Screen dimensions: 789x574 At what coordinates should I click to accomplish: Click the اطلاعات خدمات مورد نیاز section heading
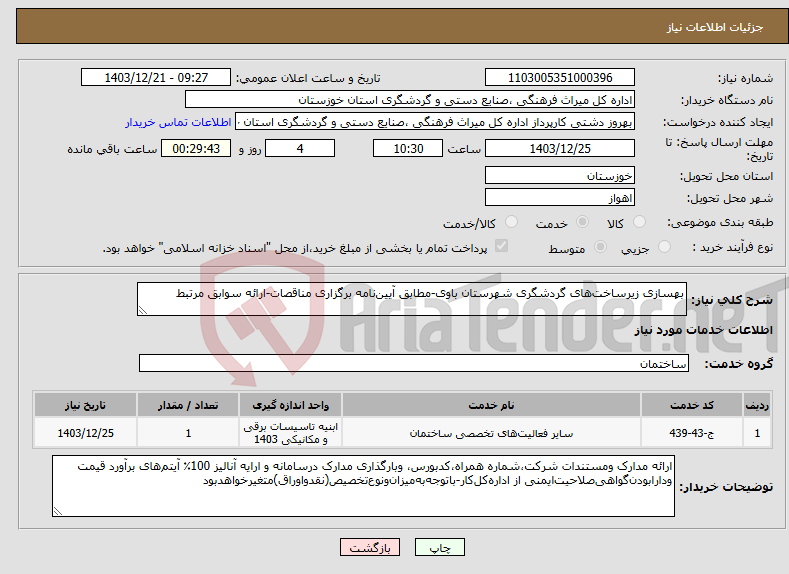click(703, 330)
